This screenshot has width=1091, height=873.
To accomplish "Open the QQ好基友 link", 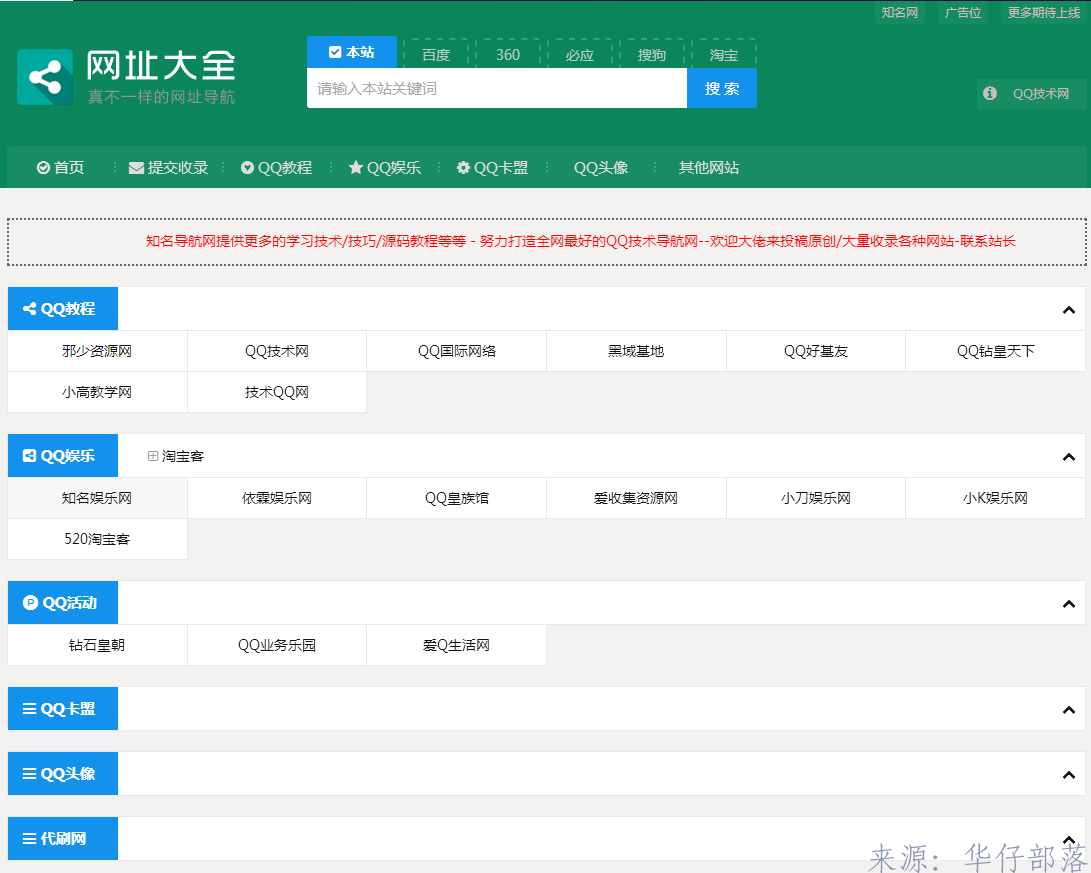I will click(x=815, y=351).
